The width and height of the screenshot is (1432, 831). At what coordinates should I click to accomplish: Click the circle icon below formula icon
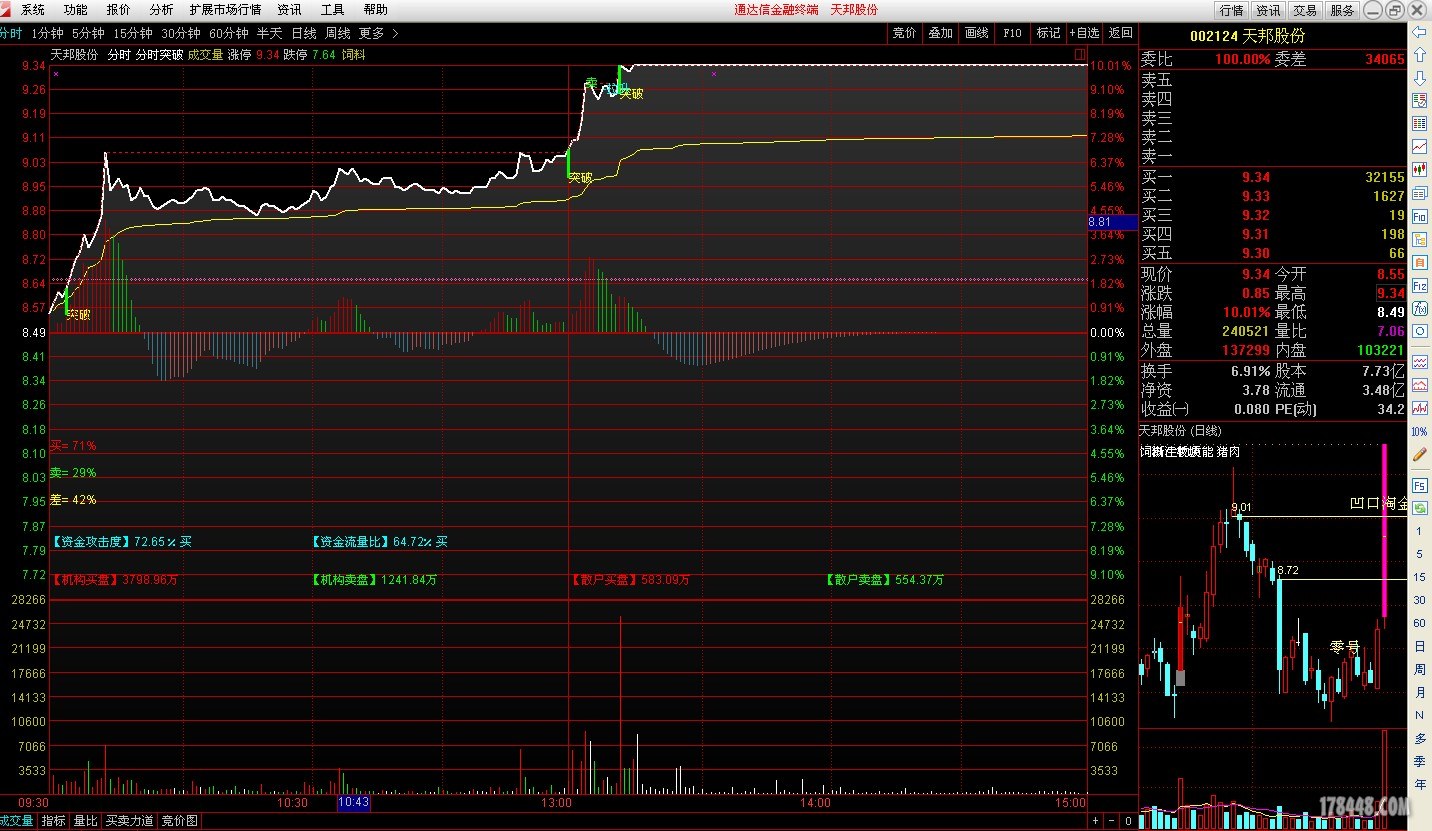click(x=1419, y=332)
